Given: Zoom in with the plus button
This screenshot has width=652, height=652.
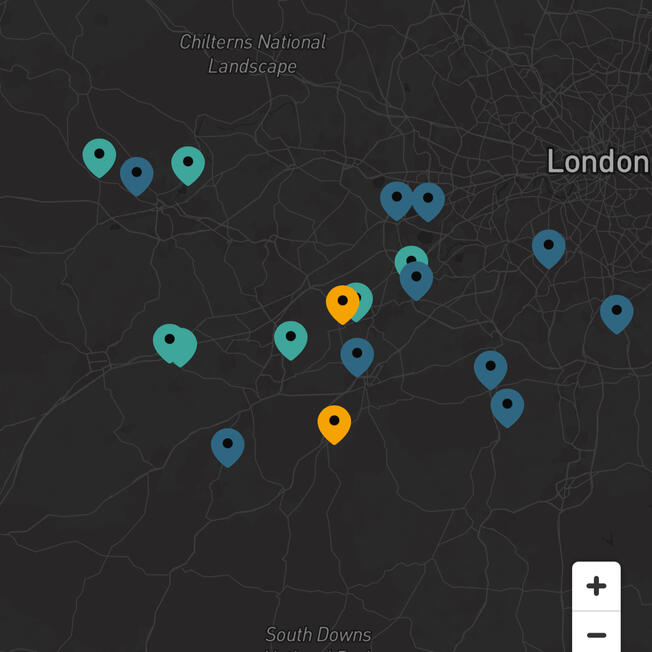Looking at the screenshot, I should click(x=596, y=586).
